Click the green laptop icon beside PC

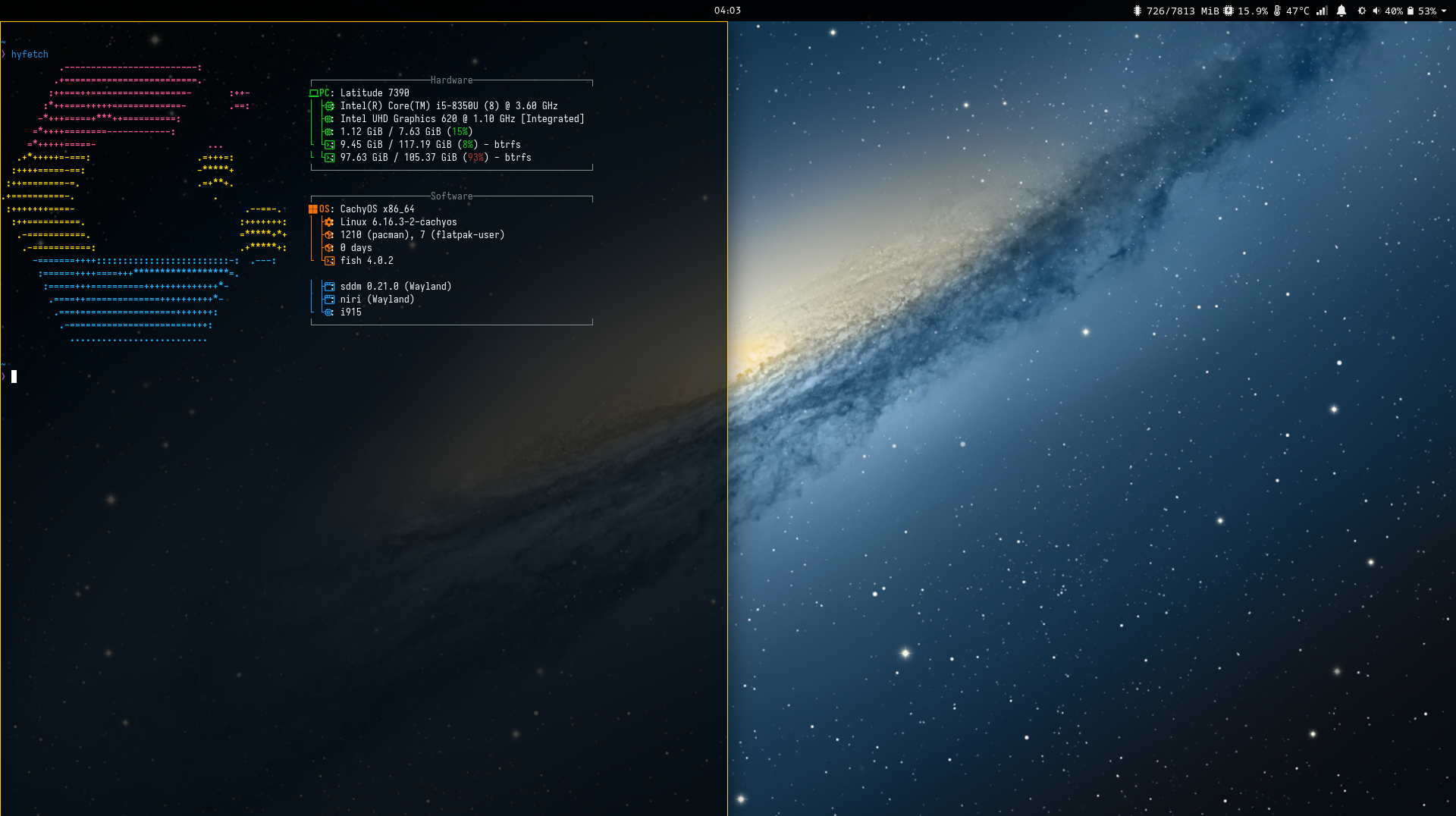tap(313, 93)
